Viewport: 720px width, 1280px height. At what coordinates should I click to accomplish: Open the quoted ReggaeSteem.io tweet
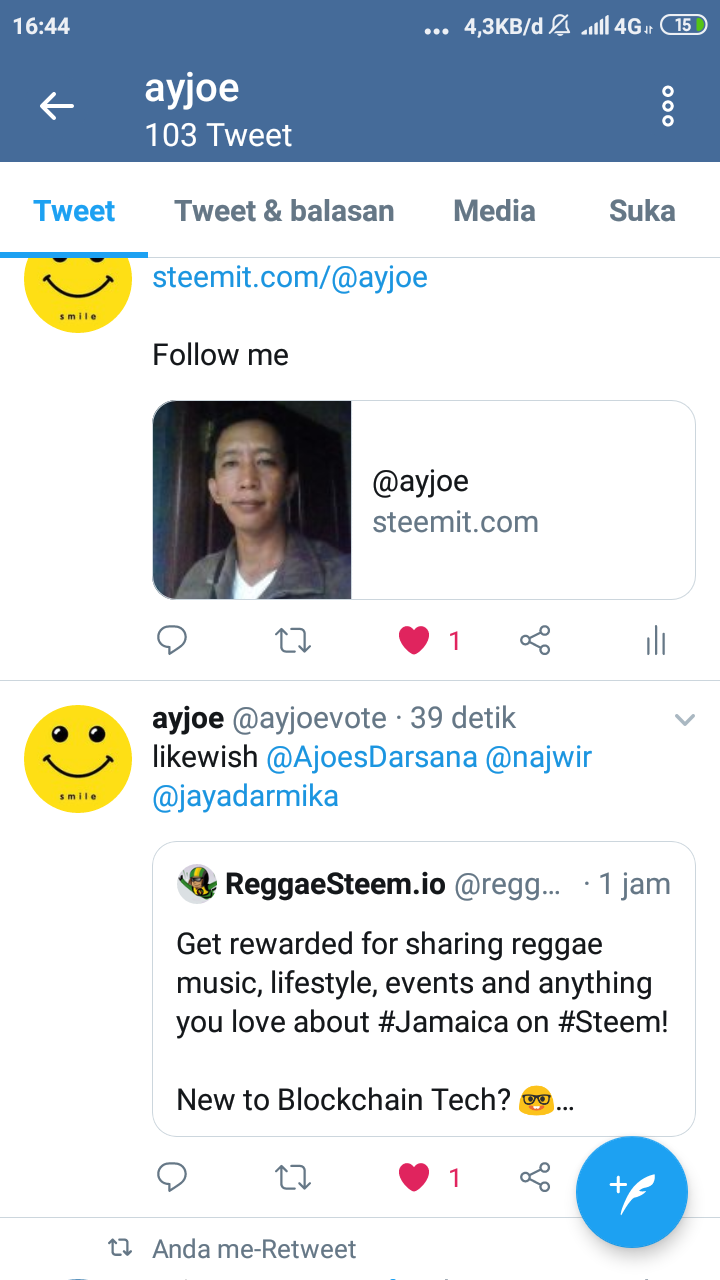click(x=423, y=988)
